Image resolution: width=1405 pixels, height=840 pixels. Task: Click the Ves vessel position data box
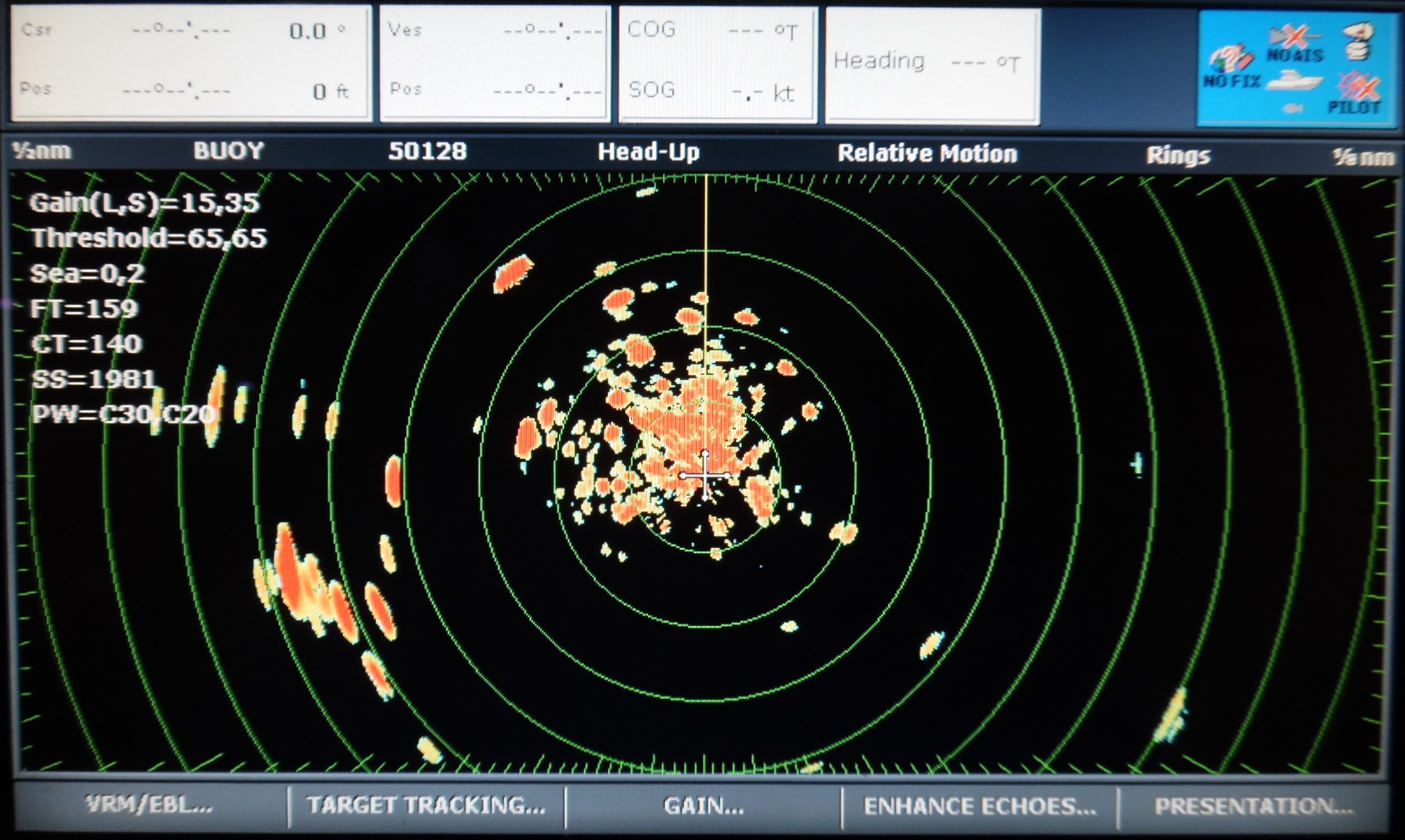(x=495, y=62)
